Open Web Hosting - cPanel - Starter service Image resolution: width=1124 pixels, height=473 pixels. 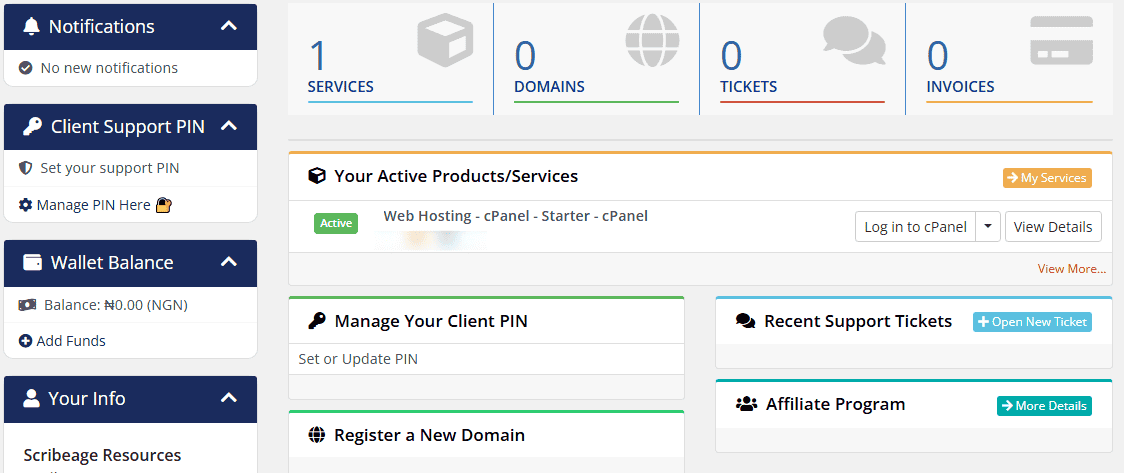pos(515,216)
